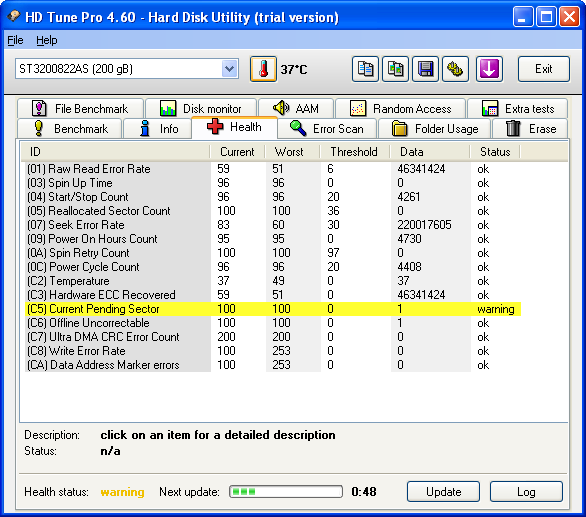Click the Data column header

[429, 152]
